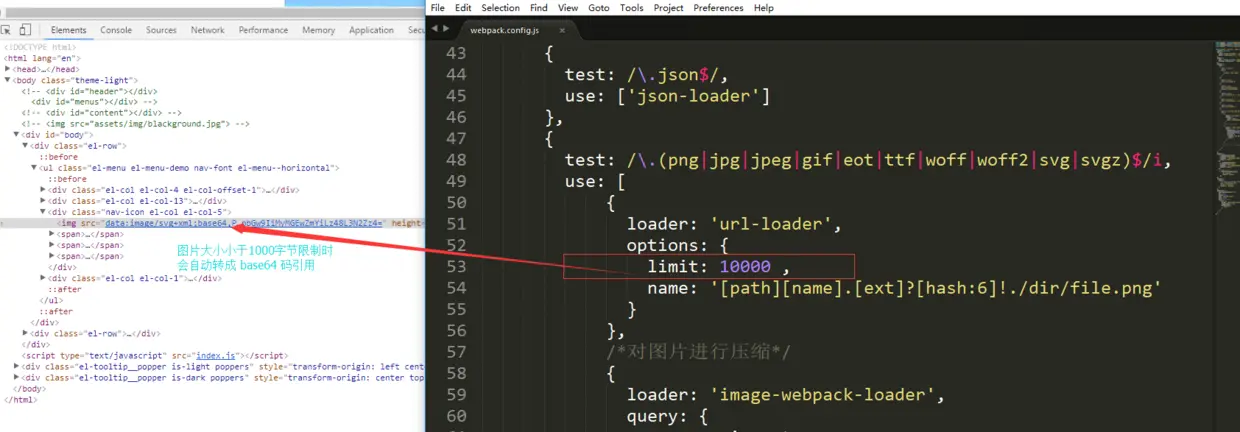The image size is (1240, 432).
Task: Select the highlighted img element row
Action: pos(212,223)
